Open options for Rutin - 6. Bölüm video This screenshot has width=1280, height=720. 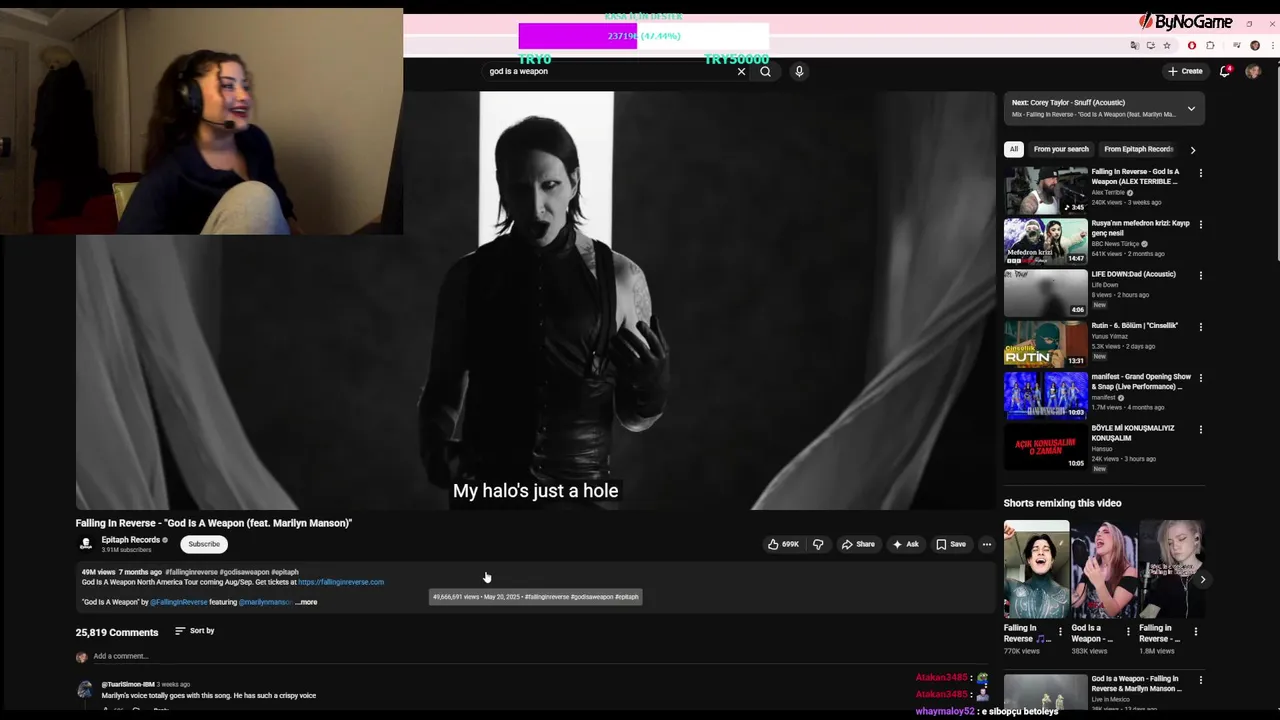point(1201,327)
